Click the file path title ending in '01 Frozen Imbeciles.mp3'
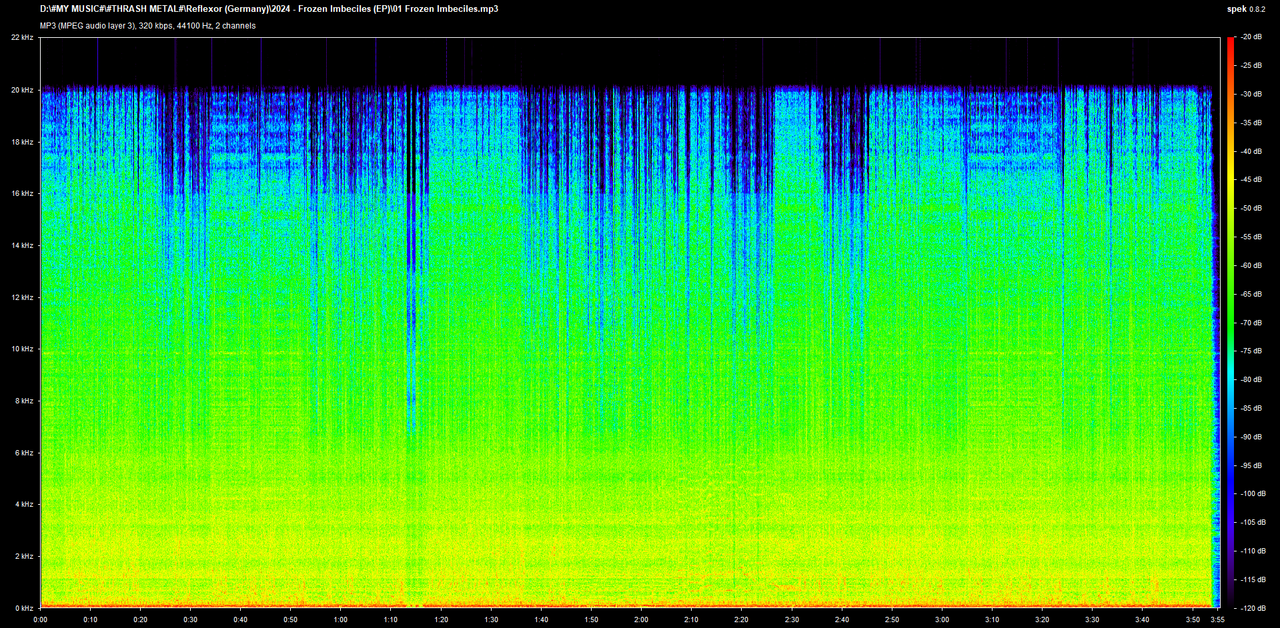 point(269,9)
